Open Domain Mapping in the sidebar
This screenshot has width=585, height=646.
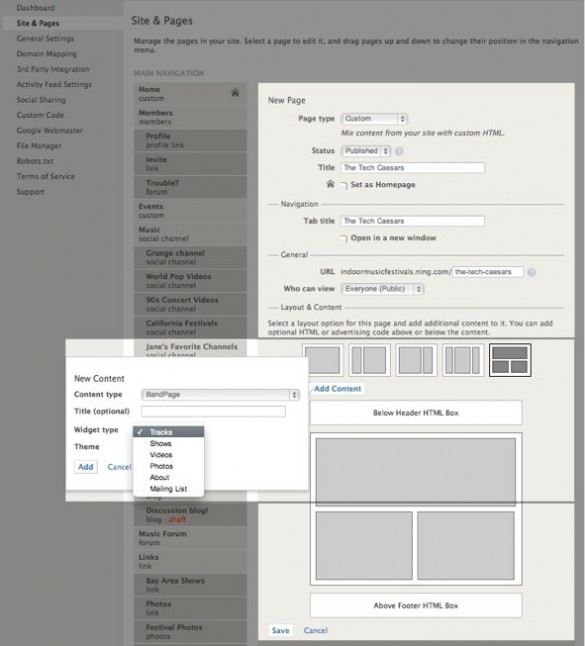47,54
